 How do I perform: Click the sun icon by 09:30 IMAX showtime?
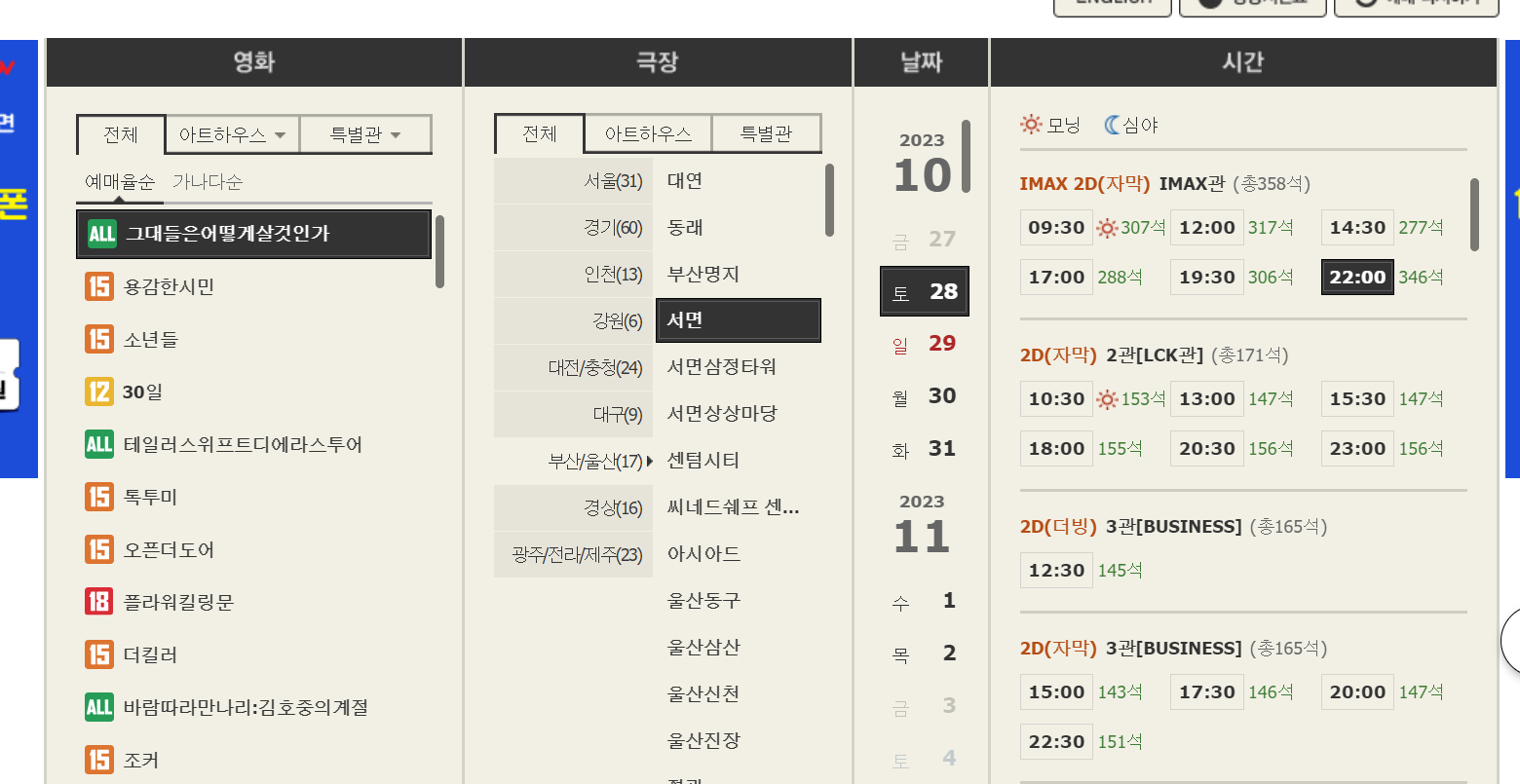[1107, 228]
